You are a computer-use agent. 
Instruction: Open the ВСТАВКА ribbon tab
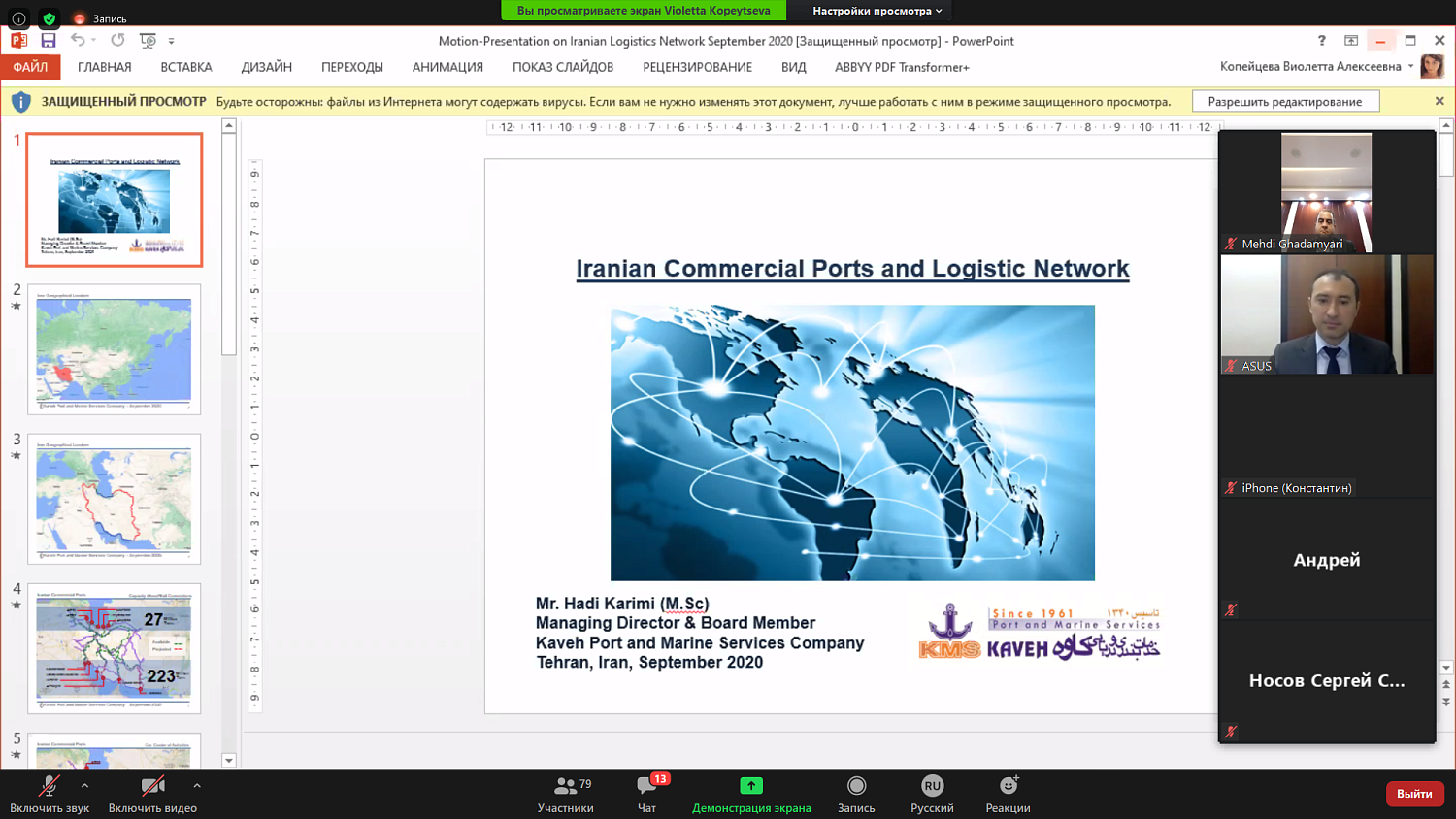click(x=186, y=67)
